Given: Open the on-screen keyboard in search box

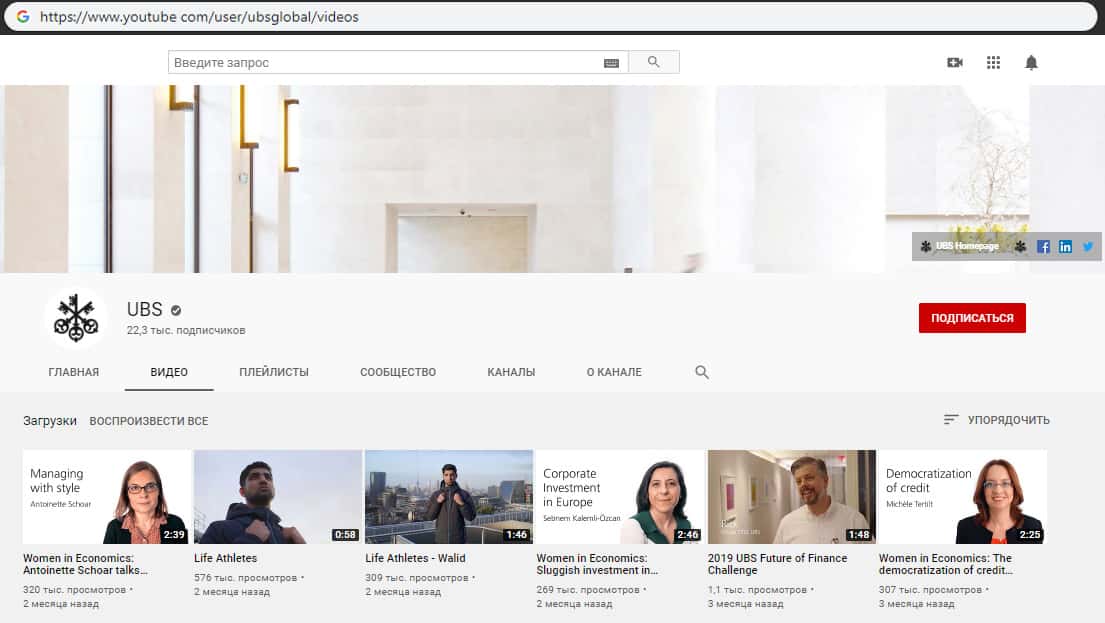Looking at the screenshot, I should coord(611,63).
